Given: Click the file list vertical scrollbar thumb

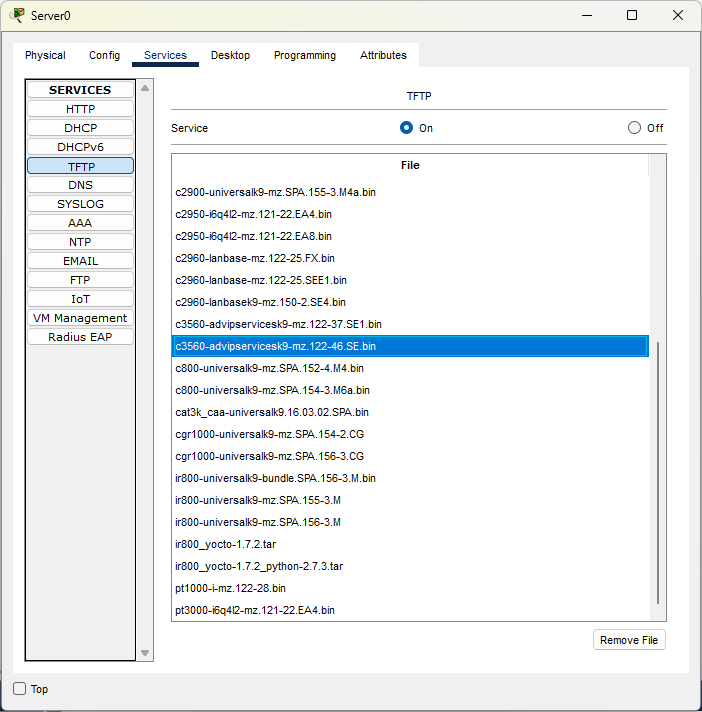Looking at the screenshot, I should (658, 473).
